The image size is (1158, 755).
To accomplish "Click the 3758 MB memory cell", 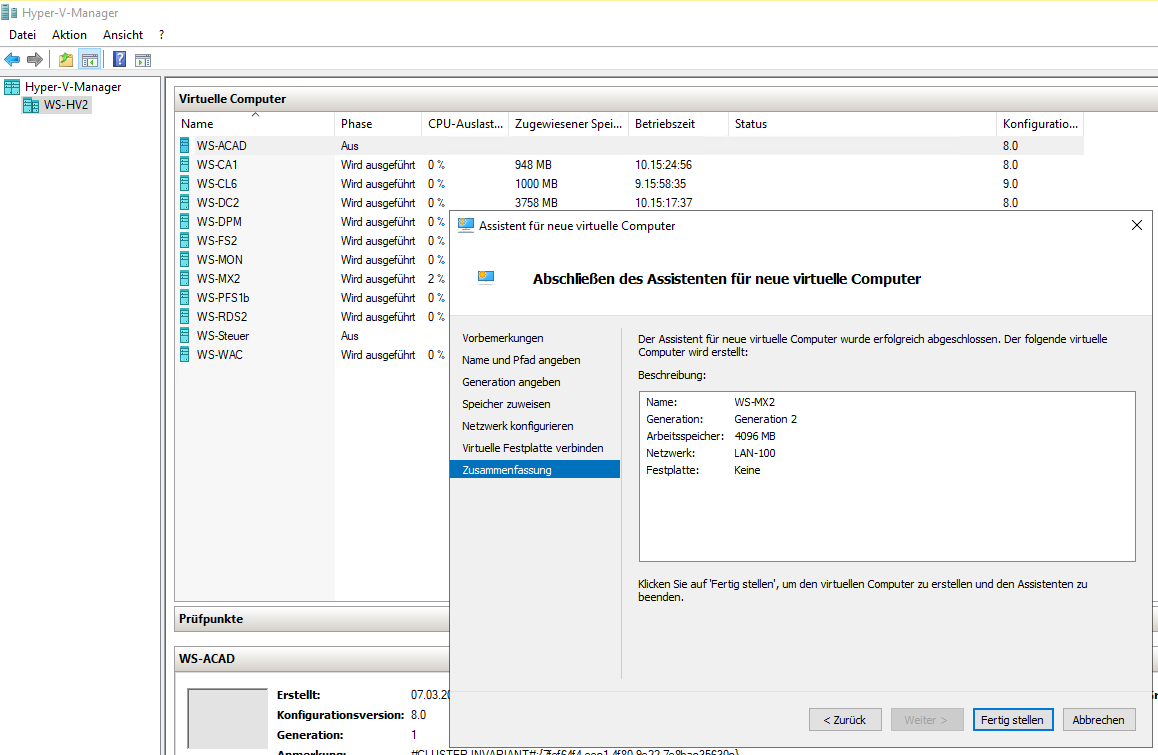I will tap(536, 202).
